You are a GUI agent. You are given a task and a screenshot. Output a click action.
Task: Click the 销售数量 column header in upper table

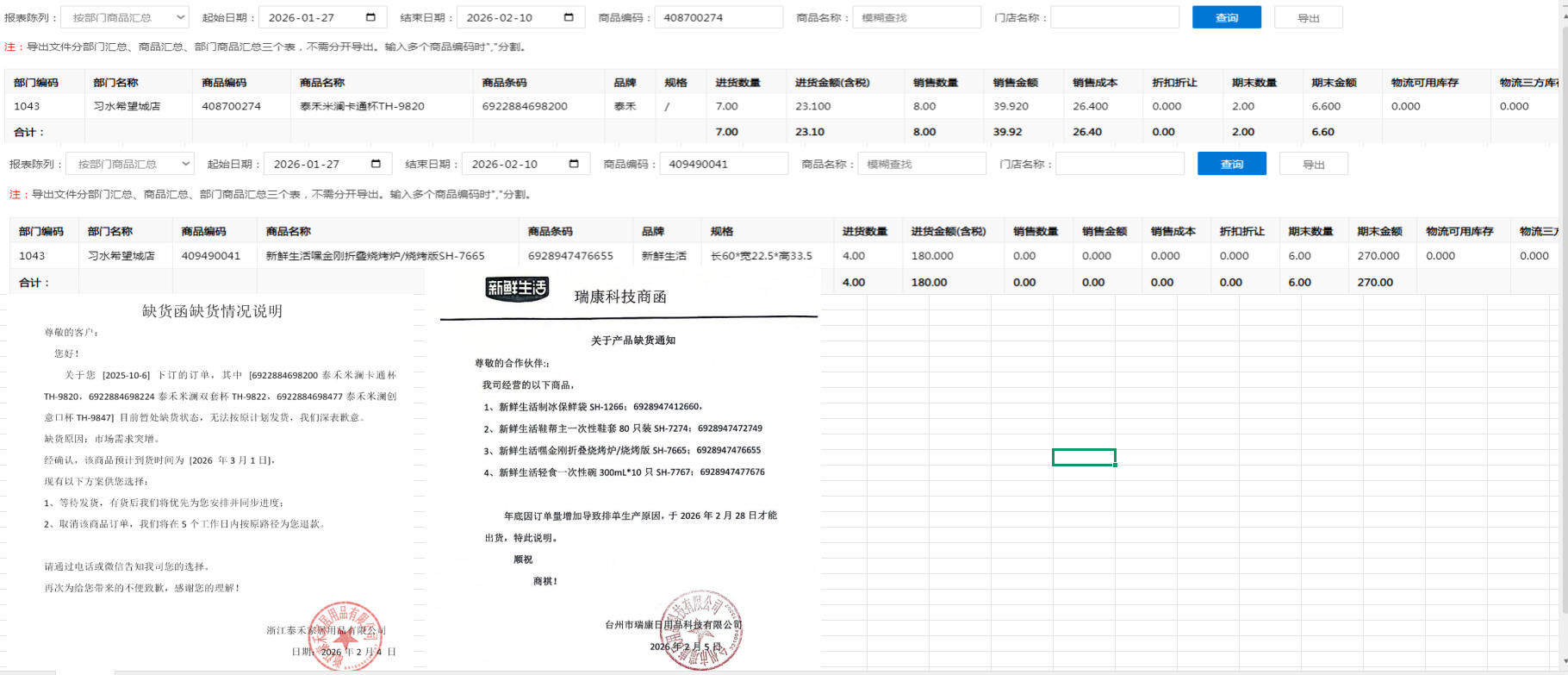point(936,83)
